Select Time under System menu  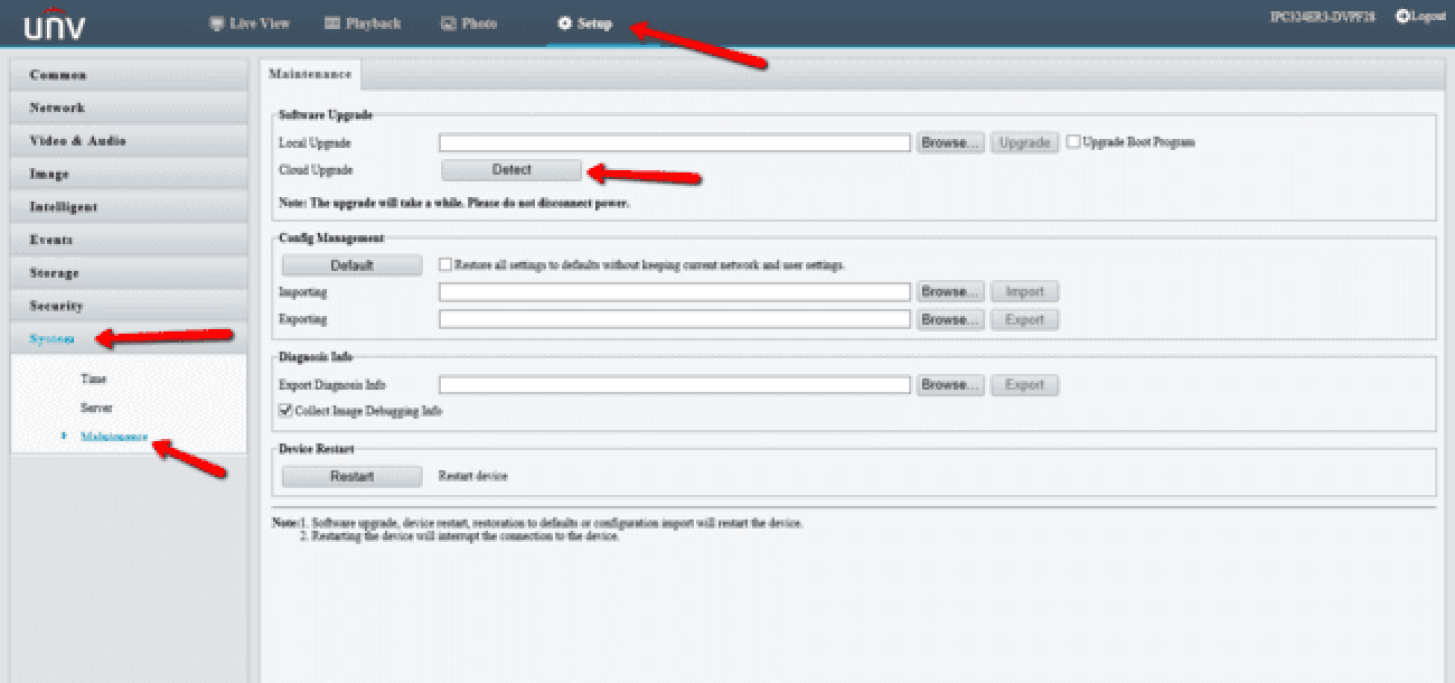94,379
